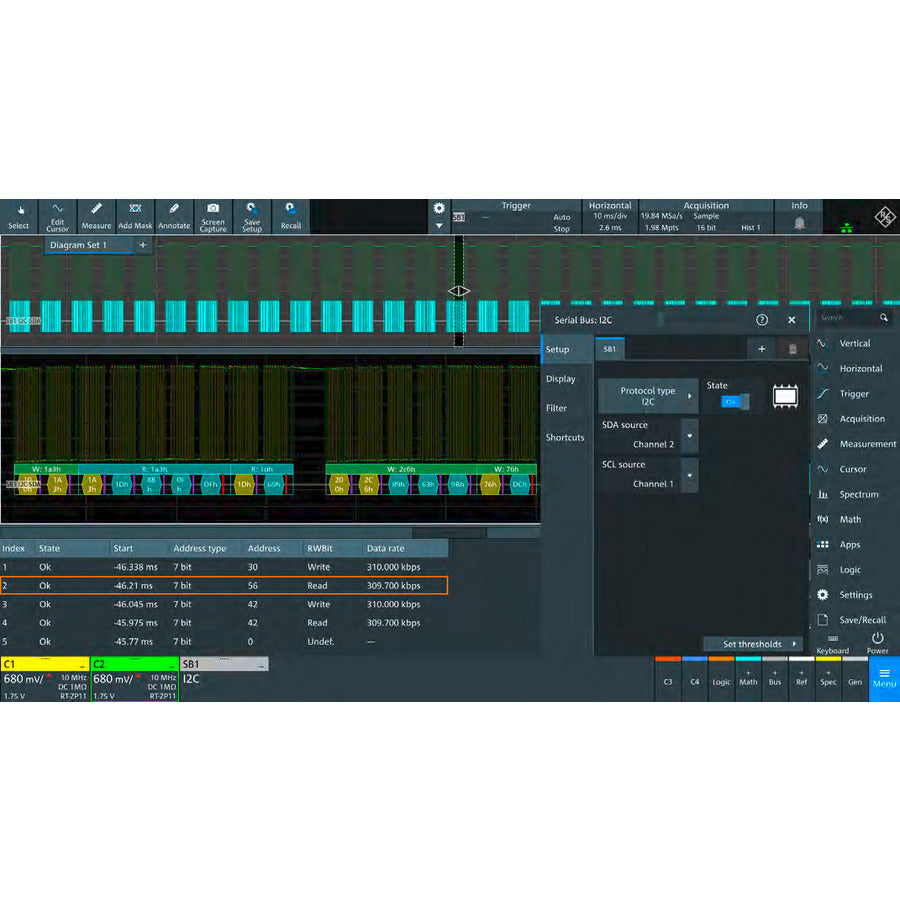Open the Annotate tool

click(x=173, y=218)
